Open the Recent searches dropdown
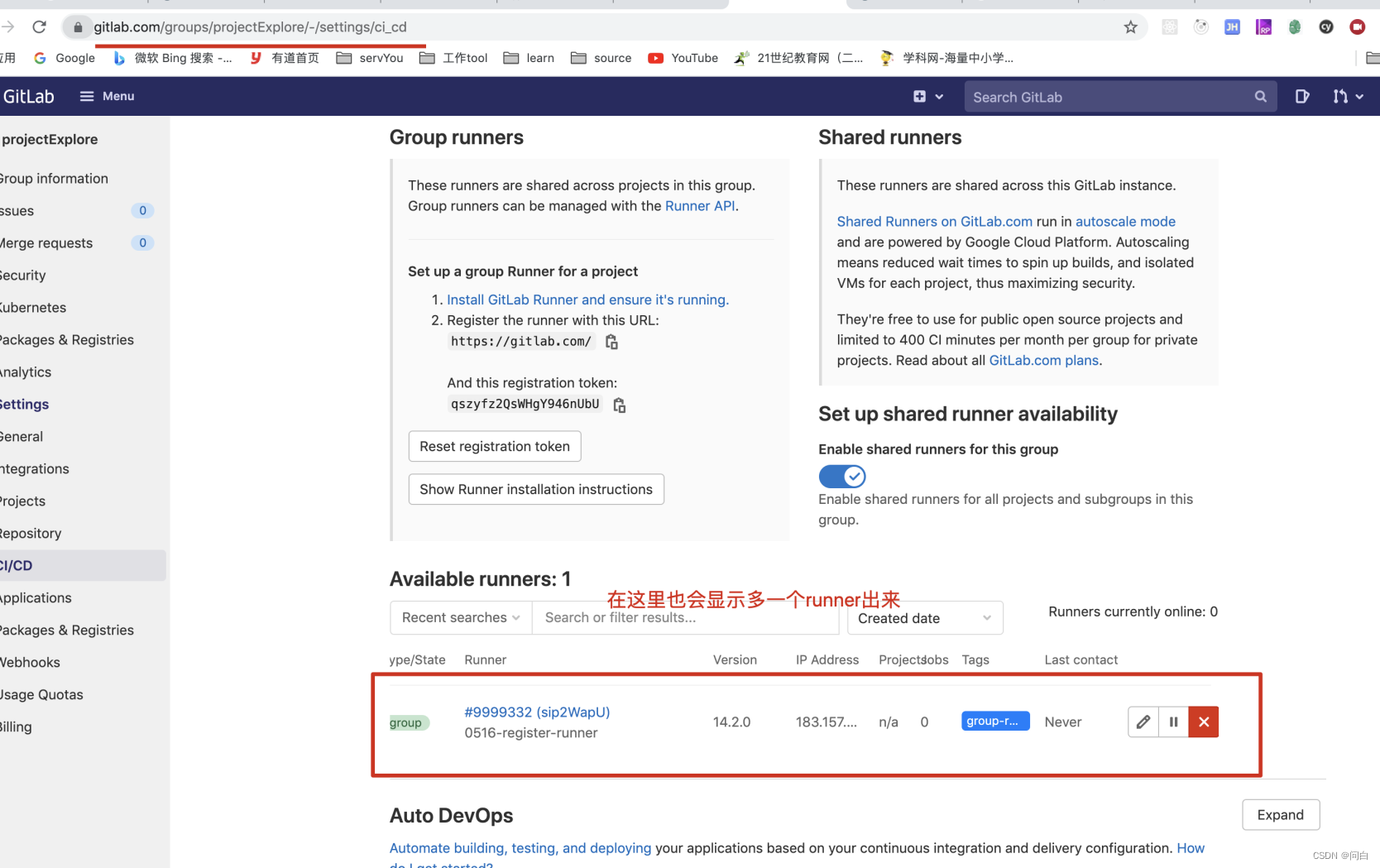1380x868 pixels. [461, 617]
